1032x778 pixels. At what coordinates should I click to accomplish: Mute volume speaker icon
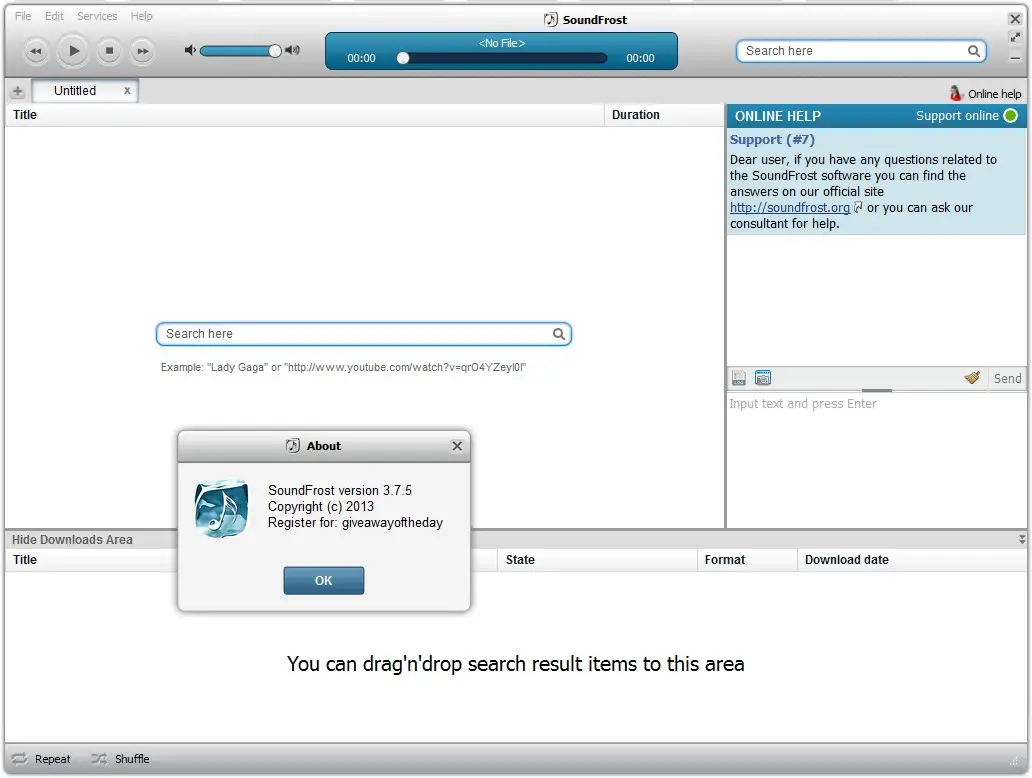coord(190,50)
